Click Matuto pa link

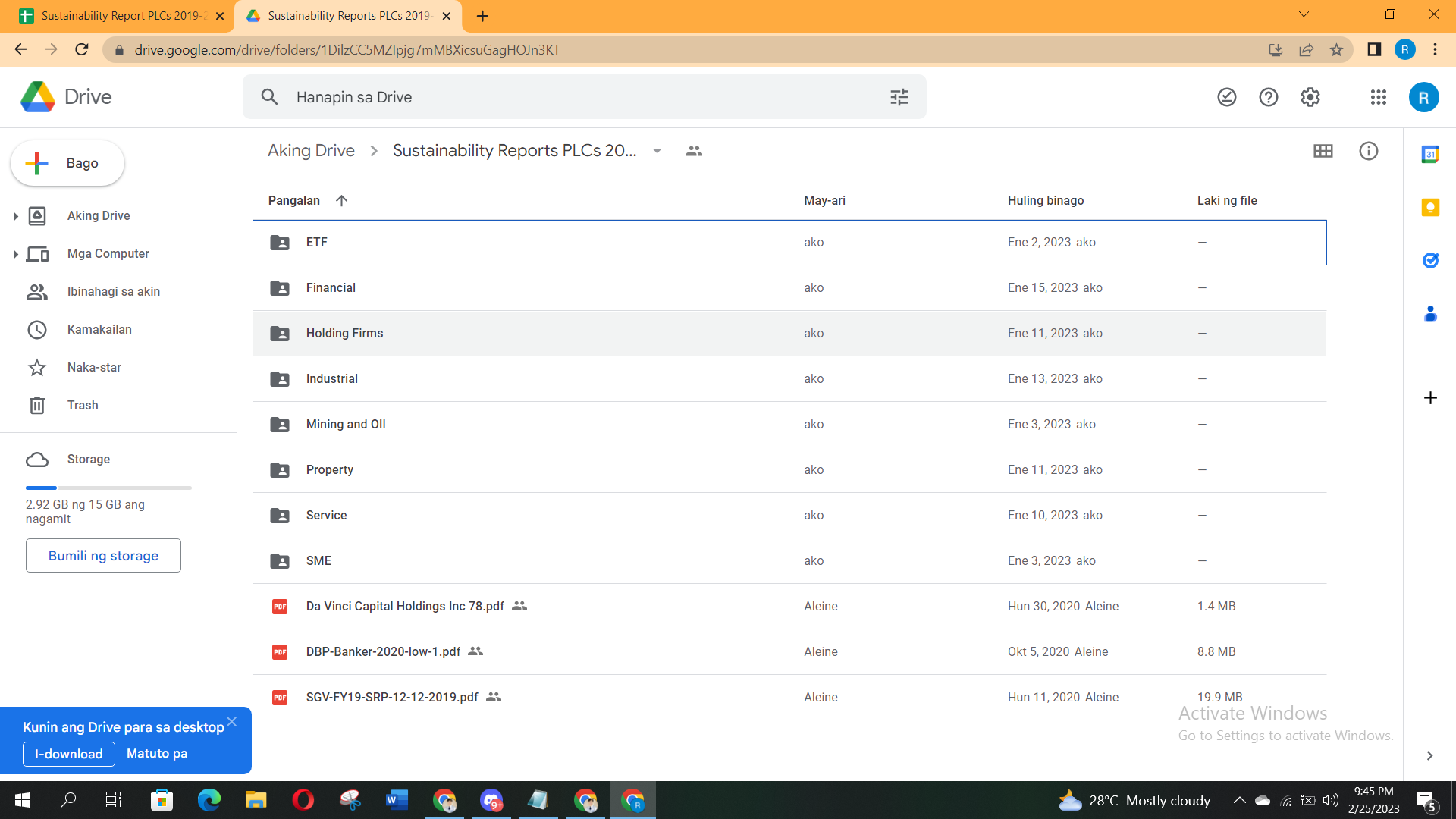(x=157, y=753)
